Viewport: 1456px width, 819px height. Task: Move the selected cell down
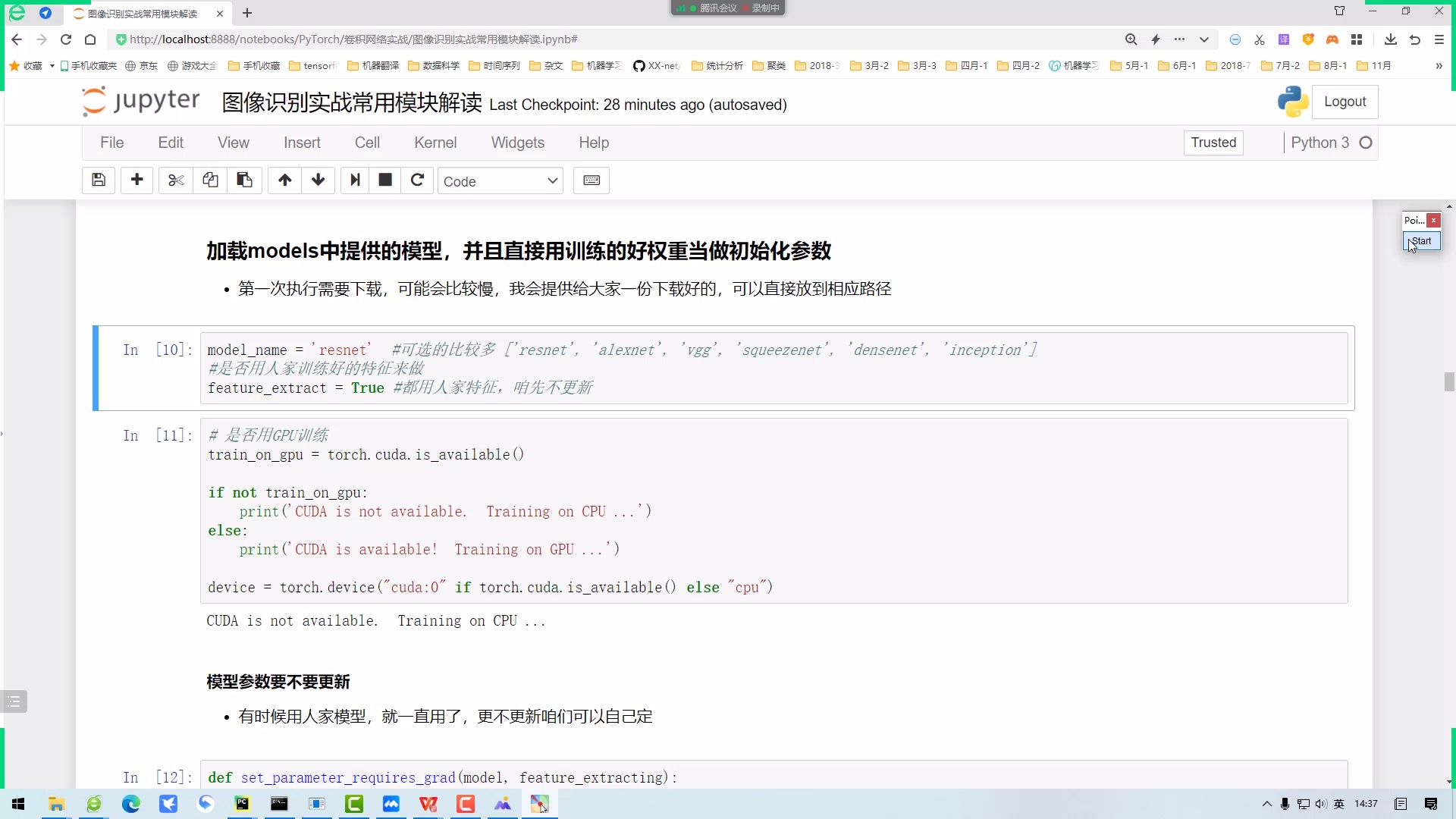[318, 180]
